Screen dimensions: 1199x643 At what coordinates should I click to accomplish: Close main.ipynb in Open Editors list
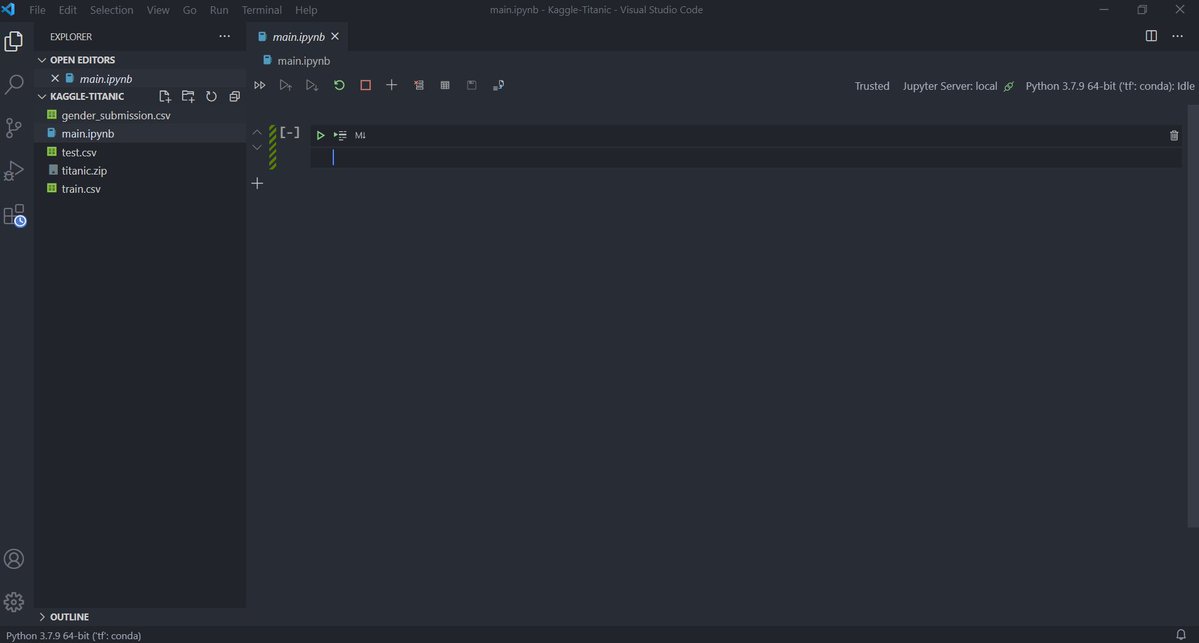click(x=55, y=78)
